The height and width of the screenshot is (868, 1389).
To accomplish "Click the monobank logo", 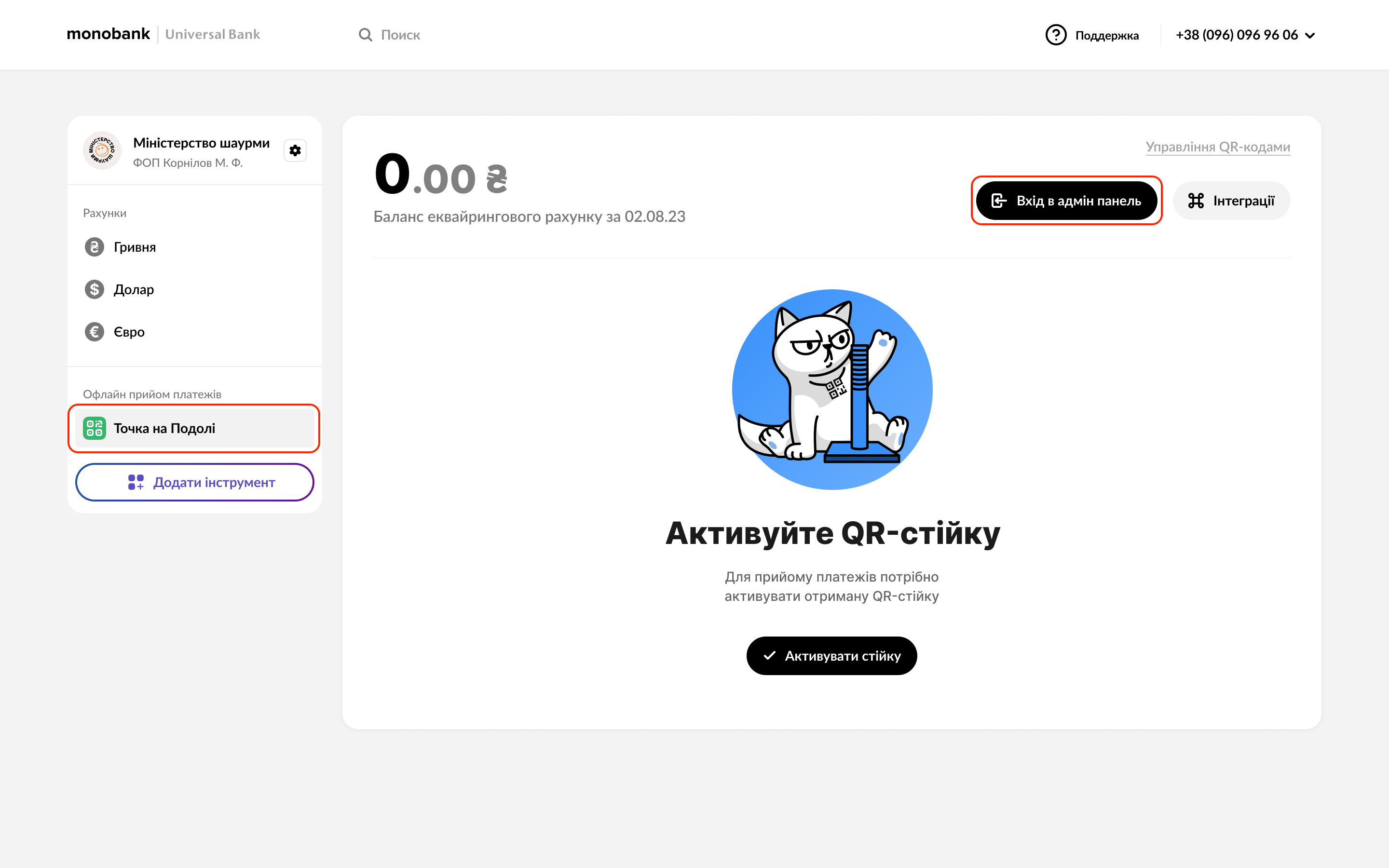I will pos(108,34).
